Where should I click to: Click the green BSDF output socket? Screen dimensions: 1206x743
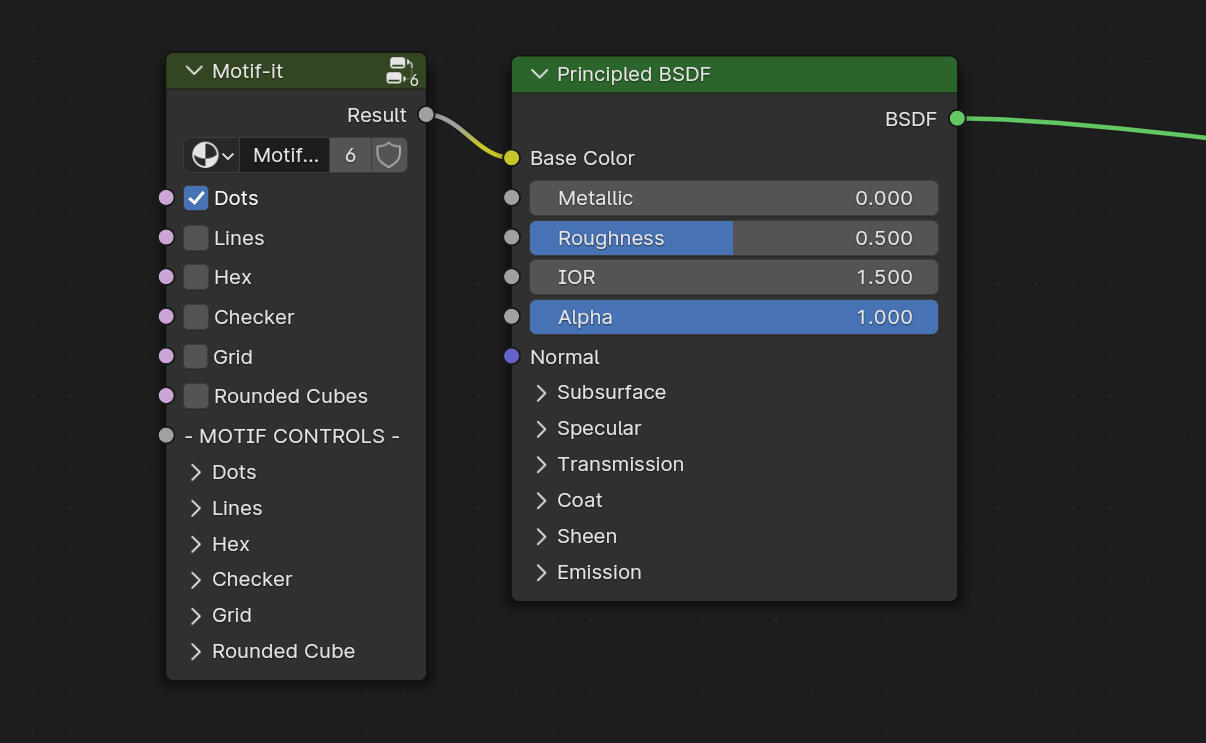pyautogui.click(x=957, y=119)
